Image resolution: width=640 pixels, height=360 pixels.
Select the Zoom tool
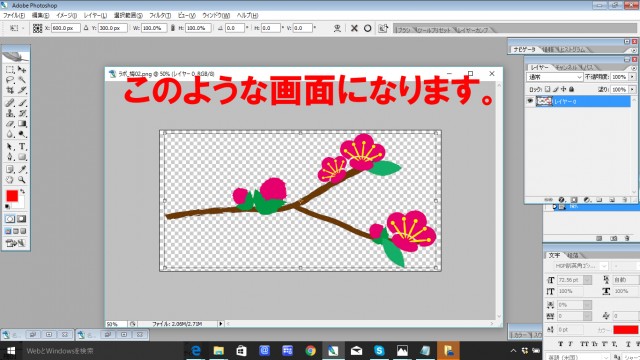click(x=22, y=179)
